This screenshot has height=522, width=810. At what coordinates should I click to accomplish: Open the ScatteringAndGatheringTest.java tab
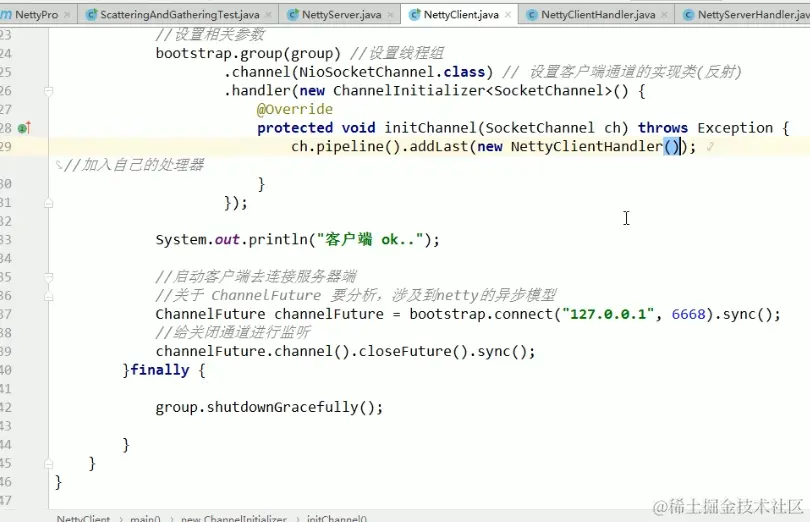[180, 14]
